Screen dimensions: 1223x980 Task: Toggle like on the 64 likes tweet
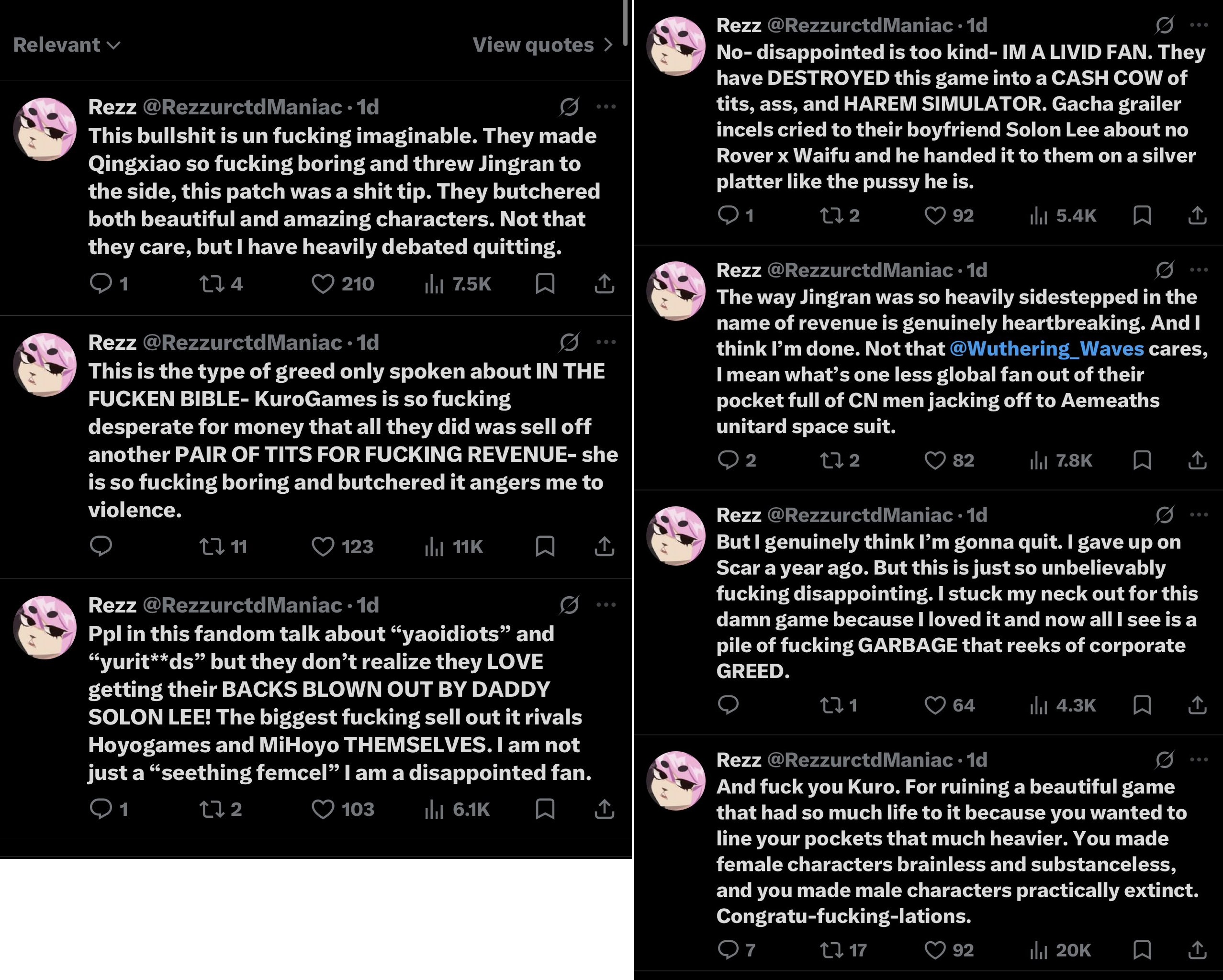(935, 705)
